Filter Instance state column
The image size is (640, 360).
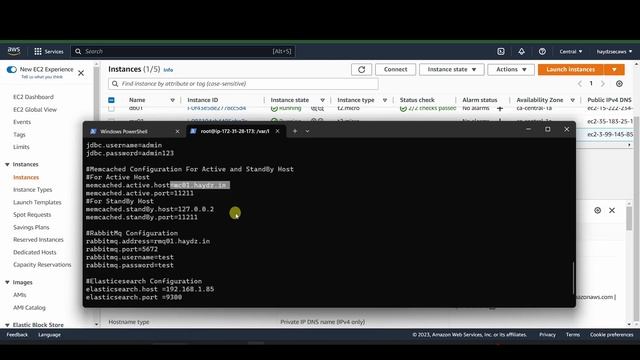click(x=322, y=100)
